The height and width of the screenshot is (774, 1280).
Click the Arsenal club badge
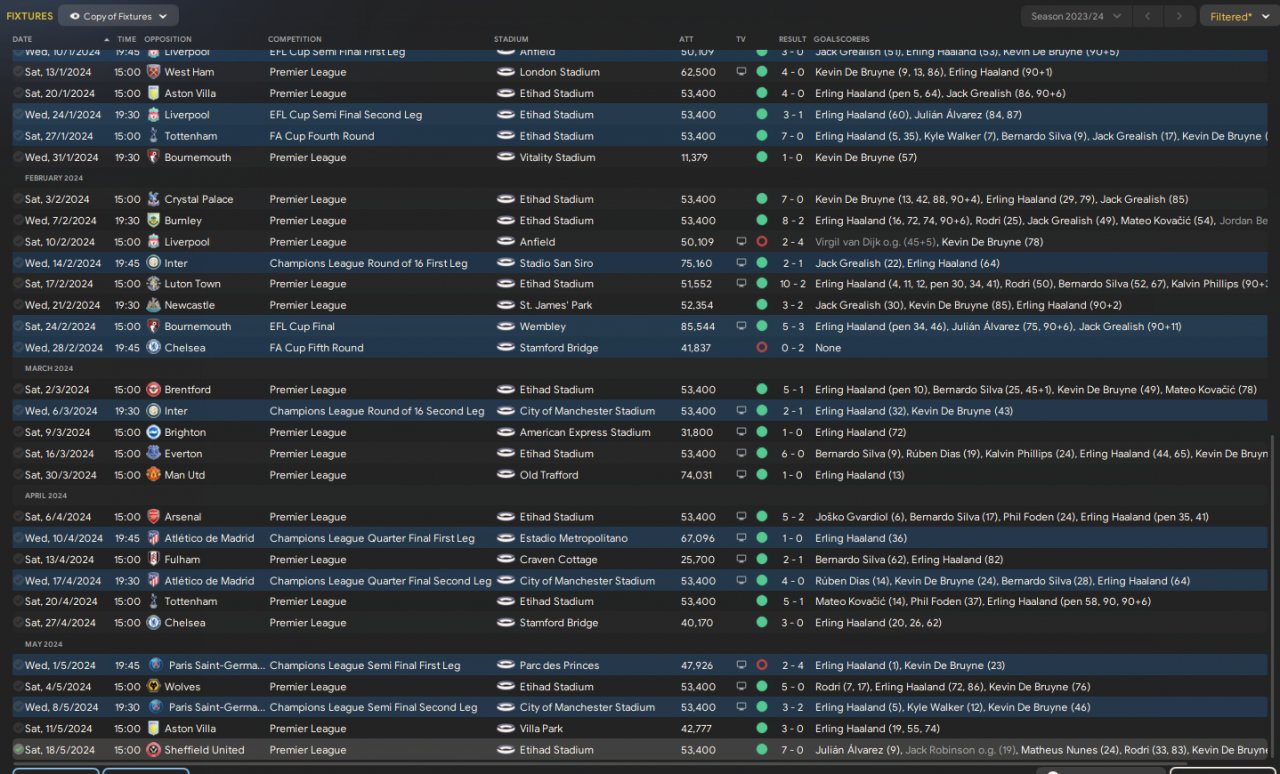click(x=153, y=517)
